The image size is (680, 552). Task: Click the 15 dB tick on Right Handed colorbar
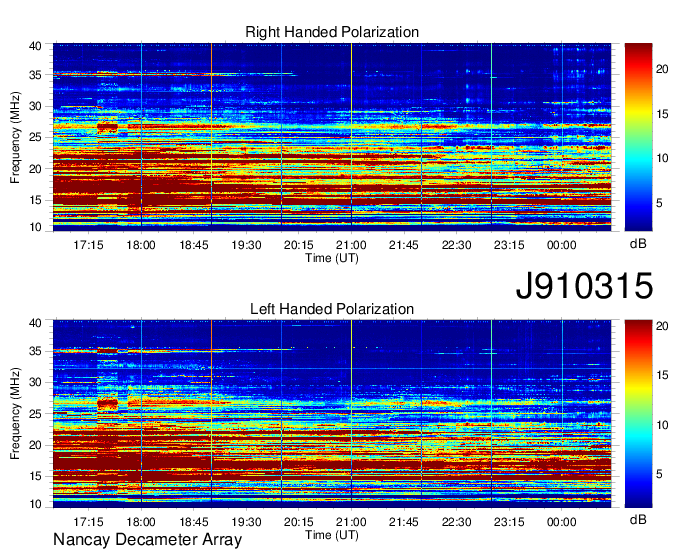[x=662, y=114]
